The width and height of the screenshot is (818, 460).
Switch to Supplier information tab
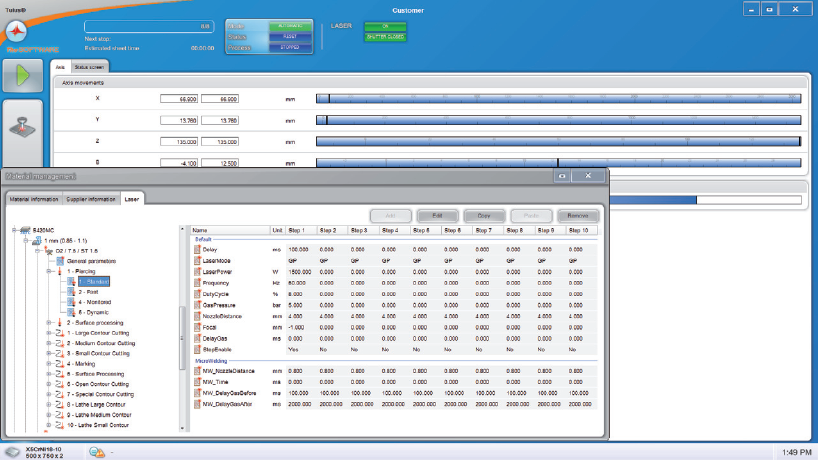click(91, 199)
